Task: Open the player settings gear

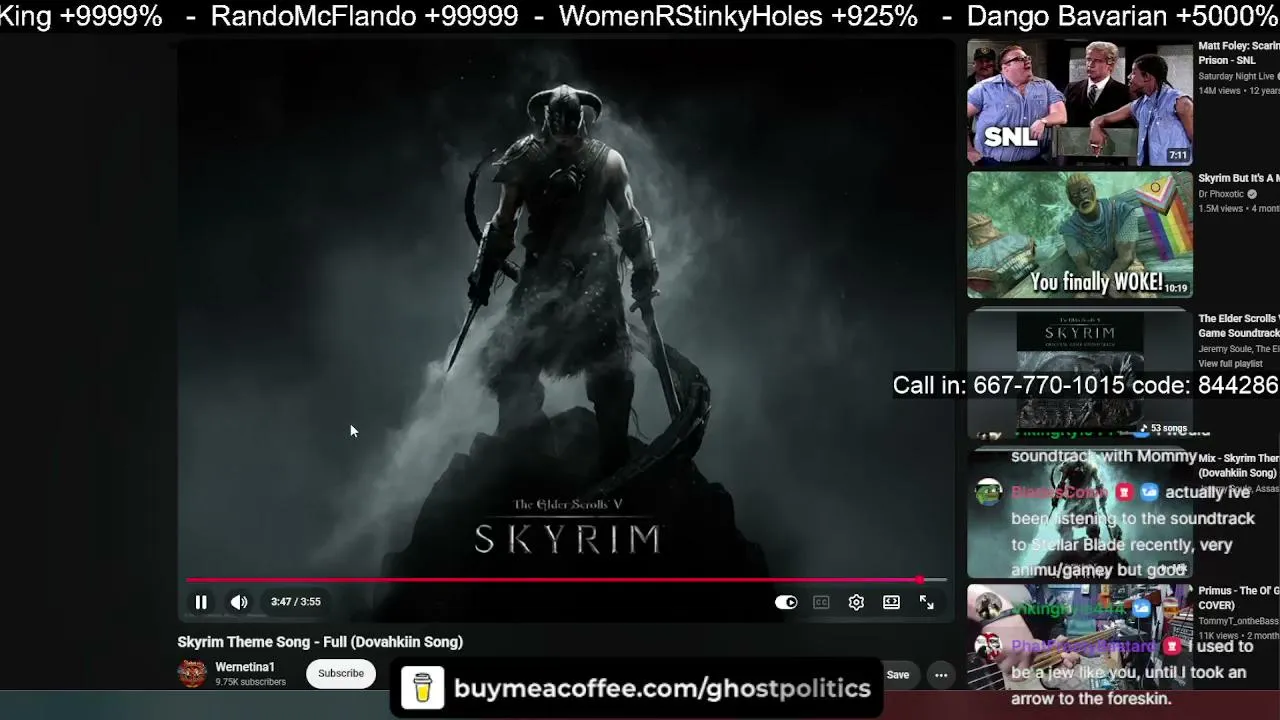Action: click(x=856, y=602)
